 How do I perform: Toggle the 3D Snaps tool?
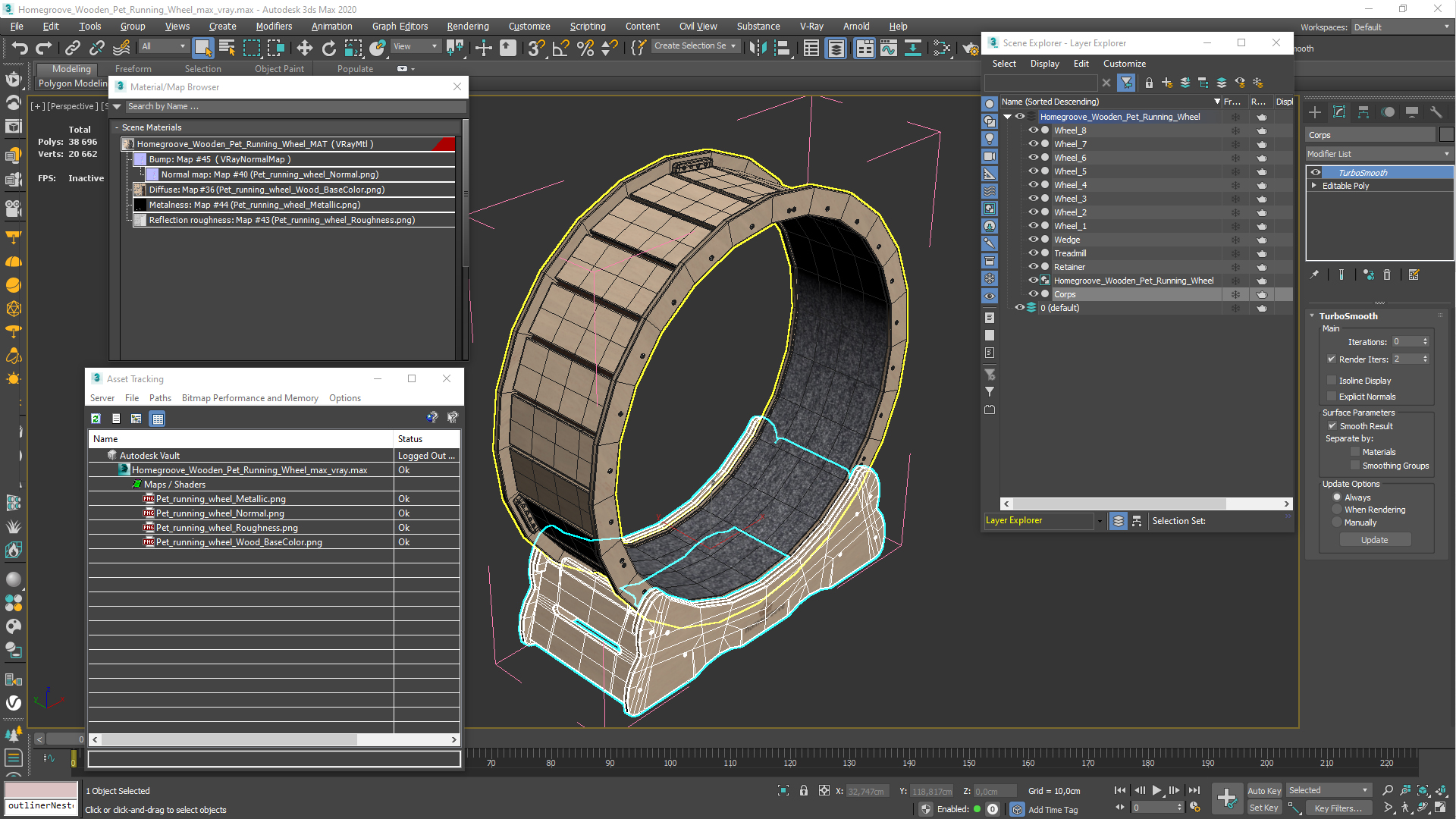coord(536,48)
